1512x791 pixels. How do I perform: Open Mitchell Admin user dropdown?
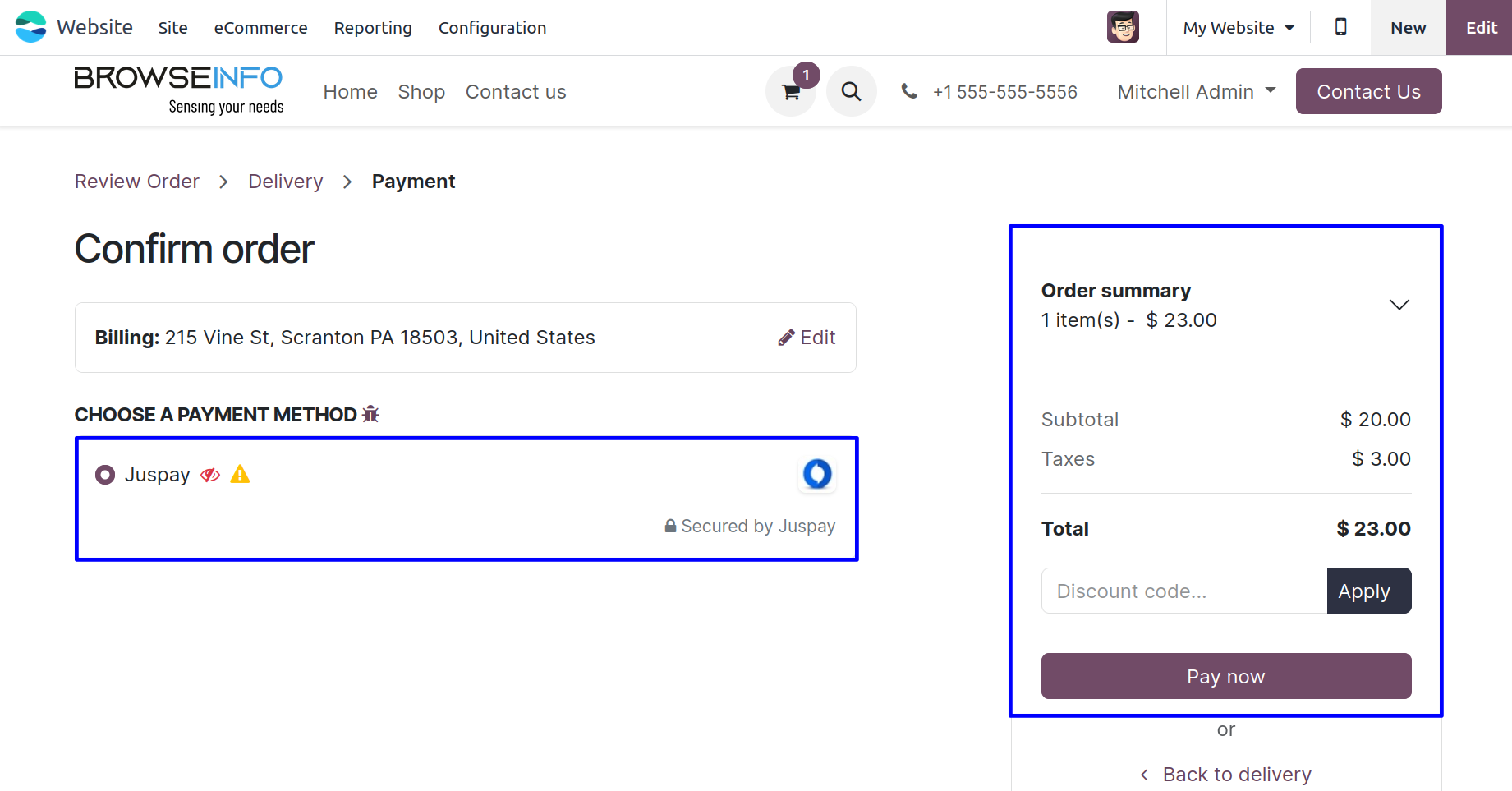tap(1196, 91)
